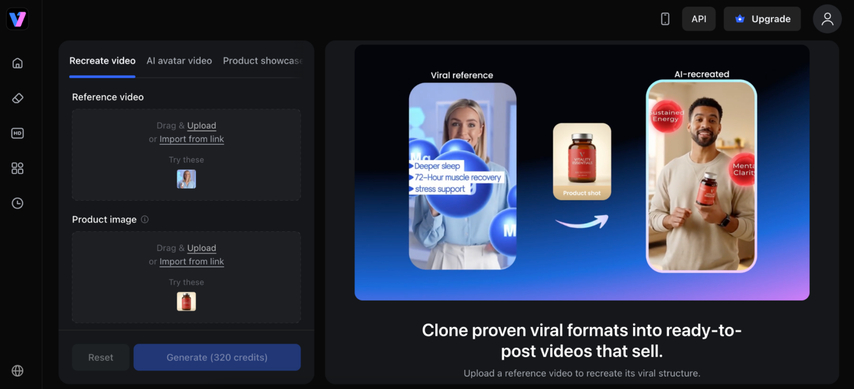Click Generate (320 credits) button
The height and width of the screenshot is (389, 854).
[x=217, y=357]
